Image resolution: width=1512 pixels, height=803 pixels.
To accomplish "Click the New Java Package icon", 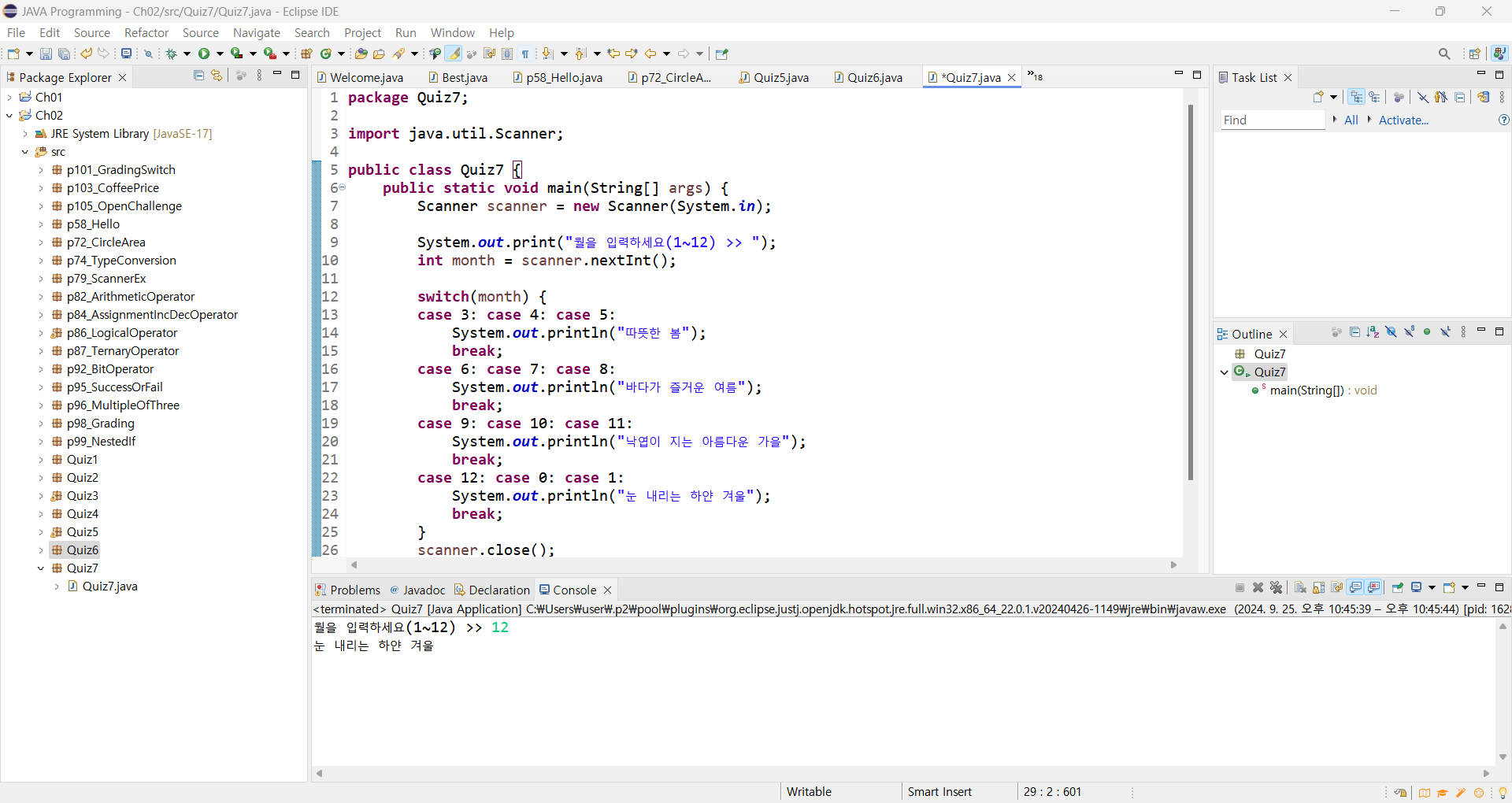I will pos(306,54).
